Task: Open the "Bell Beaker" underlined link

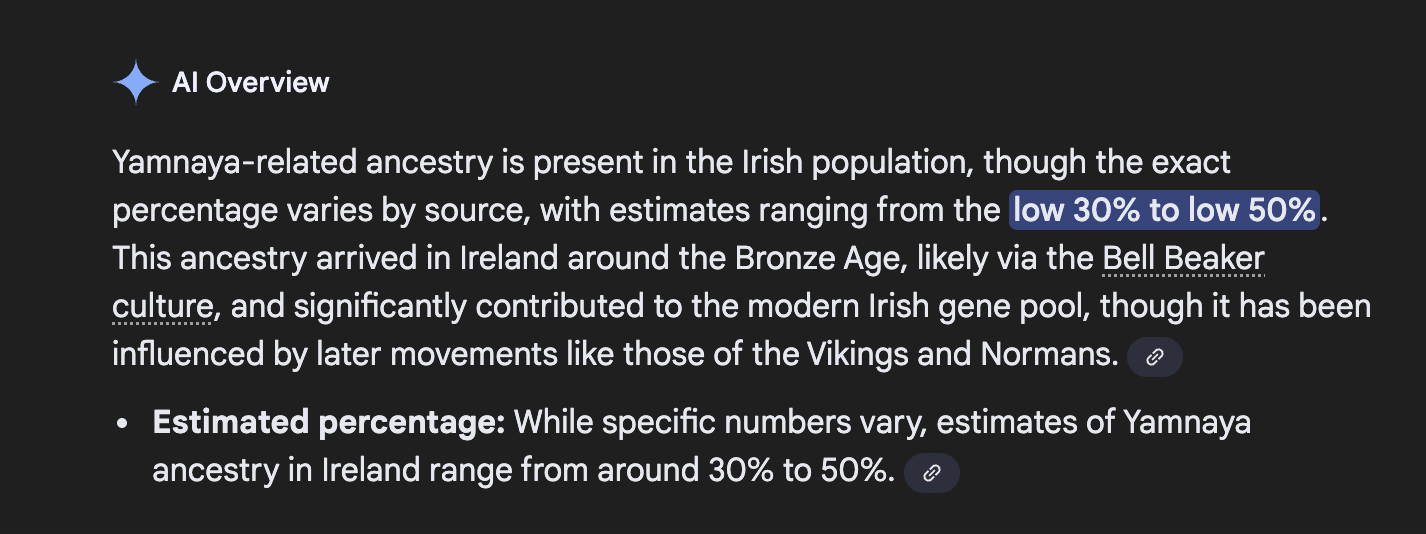Action: 1183,259
